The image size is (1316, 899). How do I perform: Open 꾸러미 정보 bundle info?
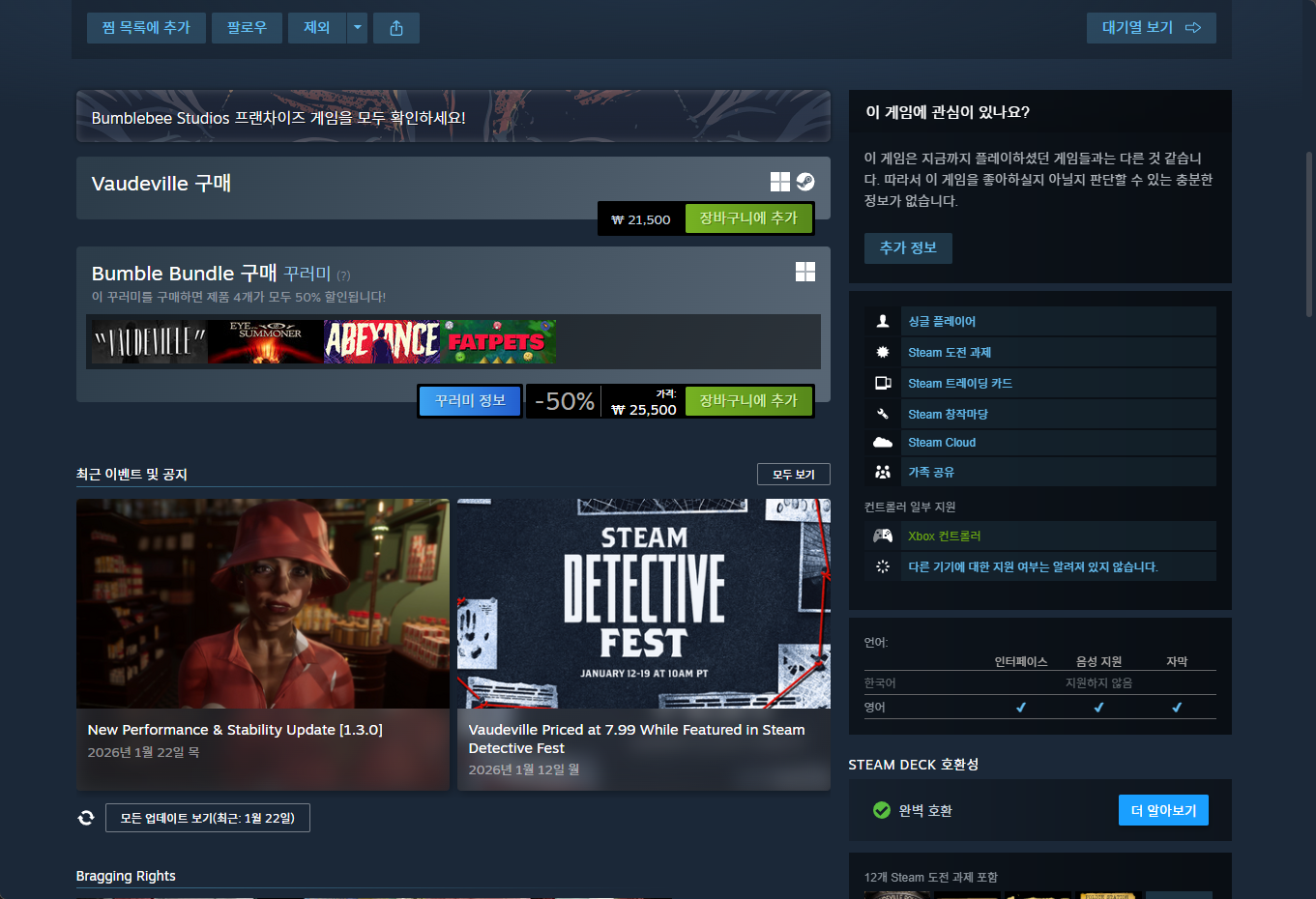pyautogui.click(x=470, y=400)
